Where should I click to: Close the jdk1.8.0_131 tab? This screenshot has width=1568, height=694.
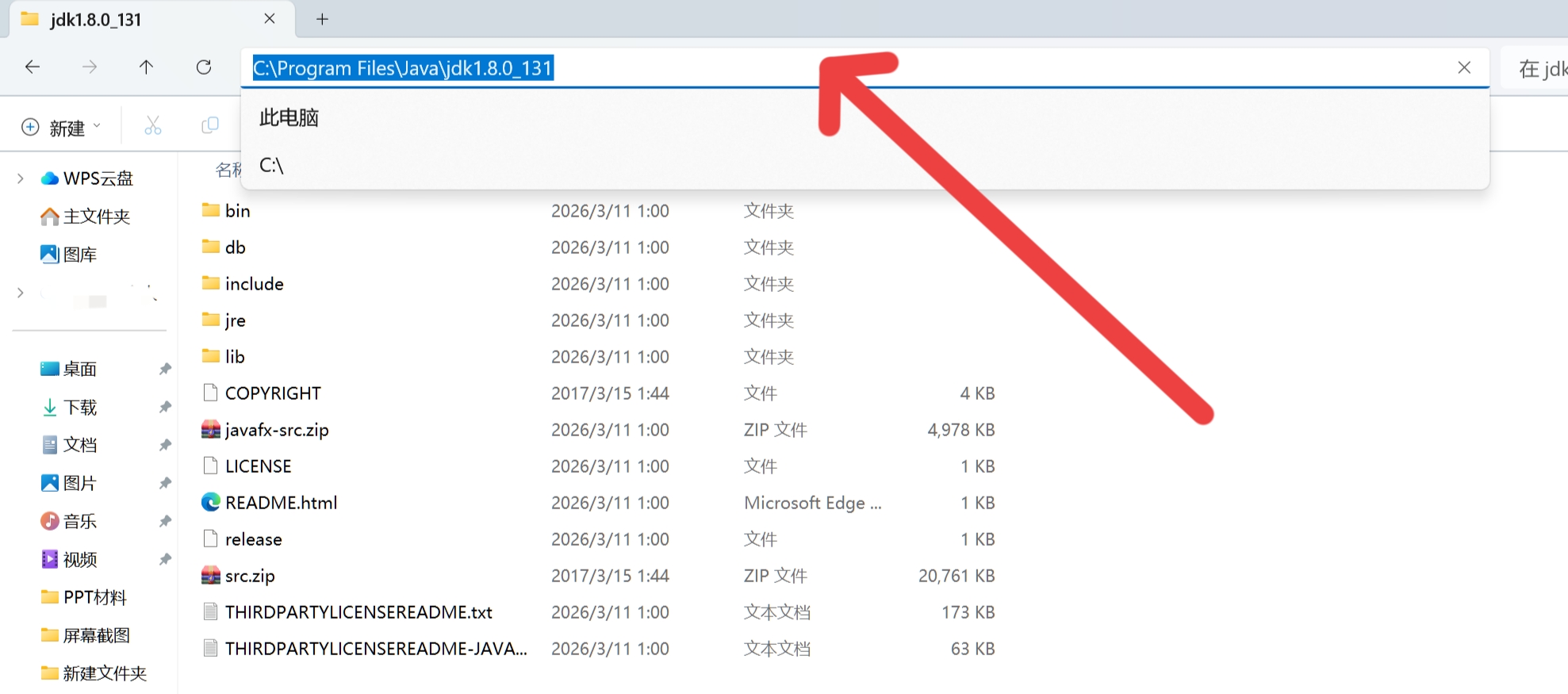pyautogui.click(x=270, y=19)
